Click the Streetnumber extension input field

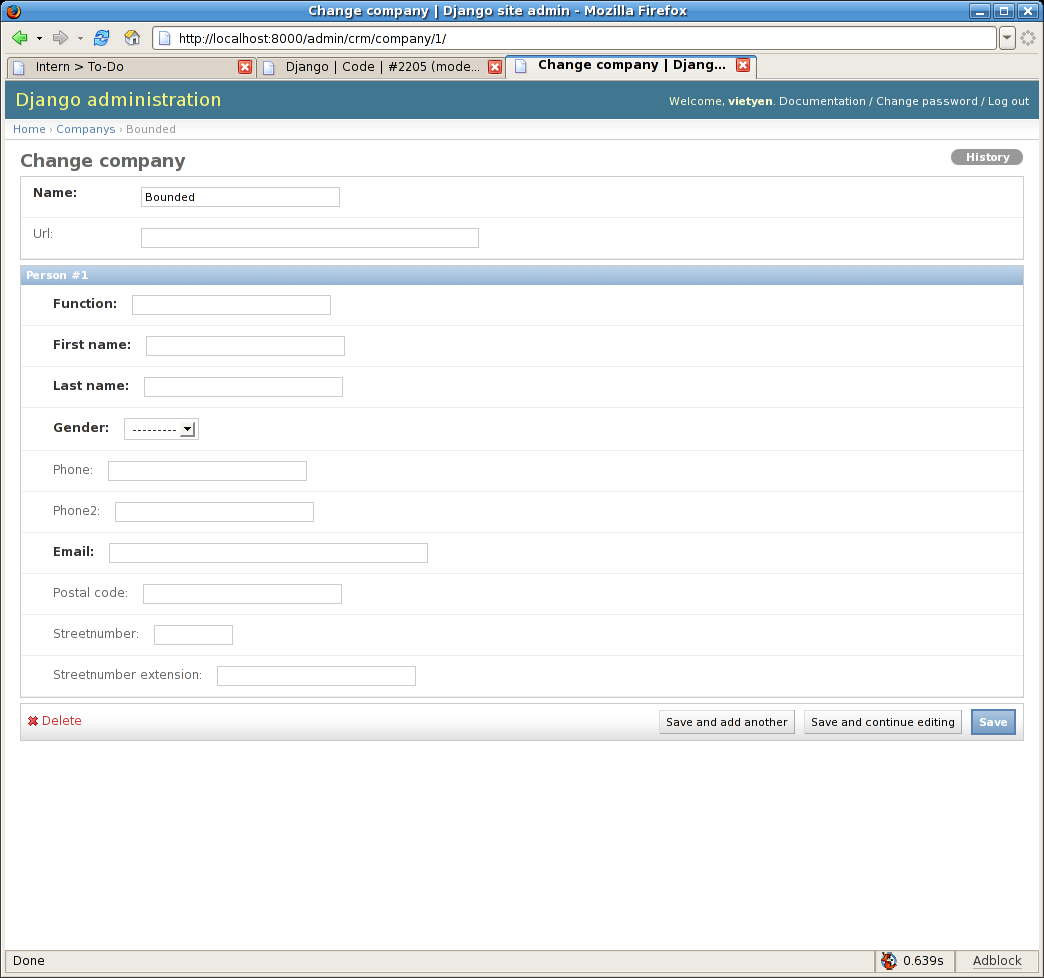point(316,676)
